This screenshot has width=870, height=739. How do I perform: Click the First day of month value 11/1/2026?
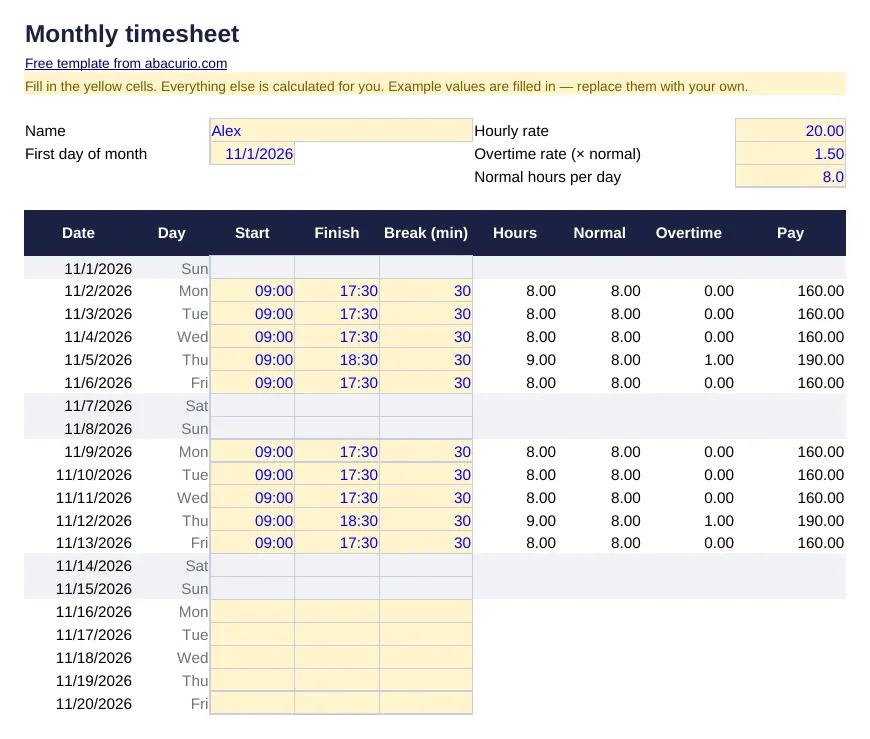252,154
